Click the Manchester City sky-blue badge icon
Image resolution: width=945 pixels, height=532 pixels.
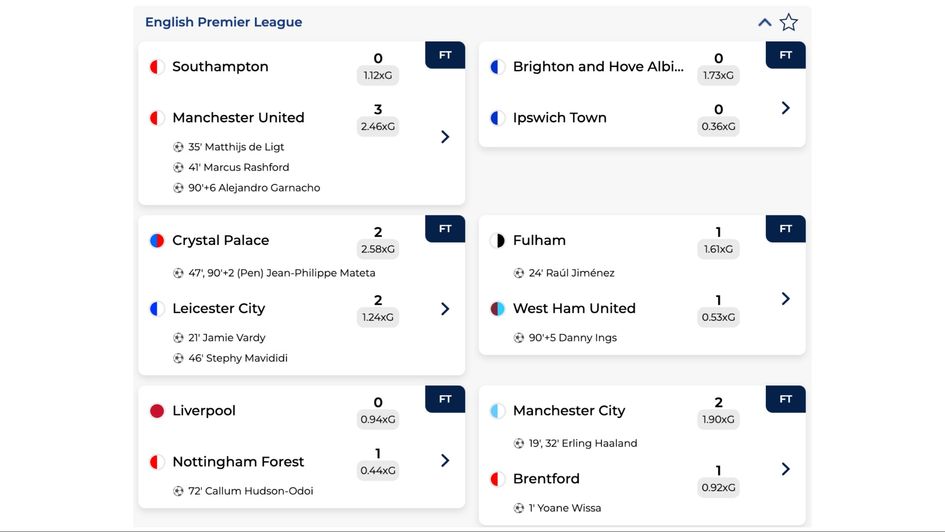coord(497,411)
